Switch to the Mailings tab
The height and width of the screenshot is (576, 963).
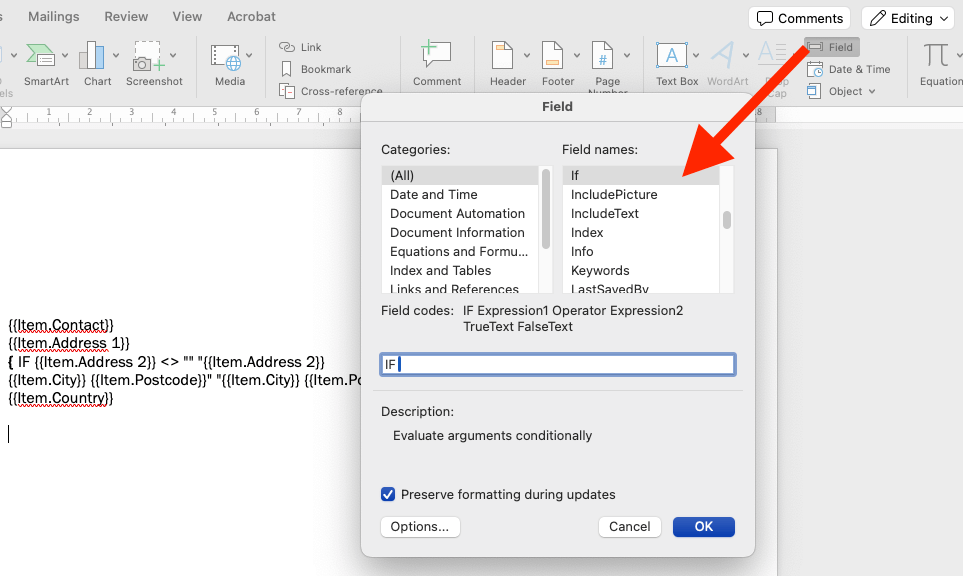[x=54, y=17]
